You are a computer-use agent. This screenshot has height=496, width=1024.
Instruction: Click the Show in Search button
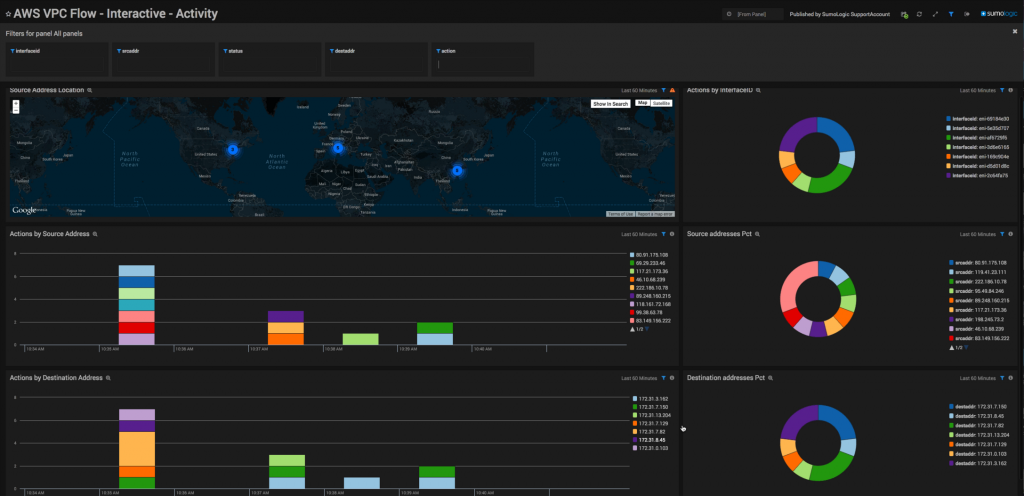(x=611, y=104)
